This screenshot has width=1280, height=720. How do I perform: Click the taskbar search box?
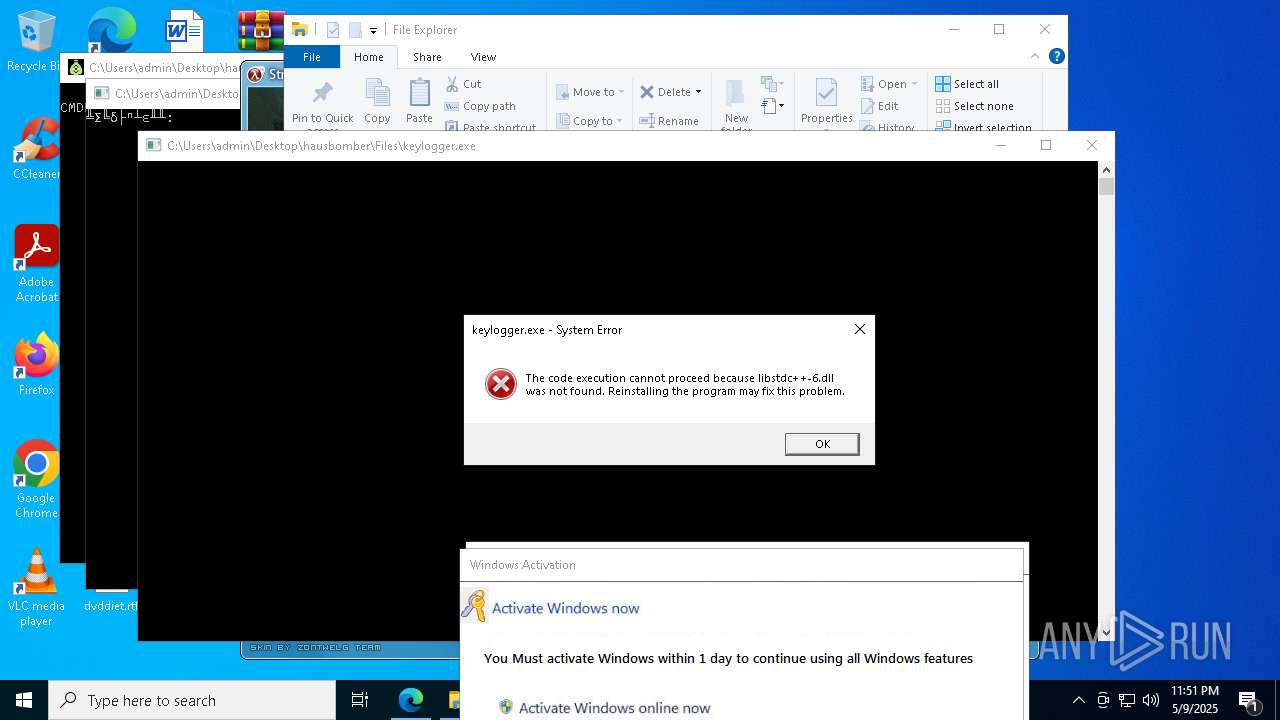[192, 700]
